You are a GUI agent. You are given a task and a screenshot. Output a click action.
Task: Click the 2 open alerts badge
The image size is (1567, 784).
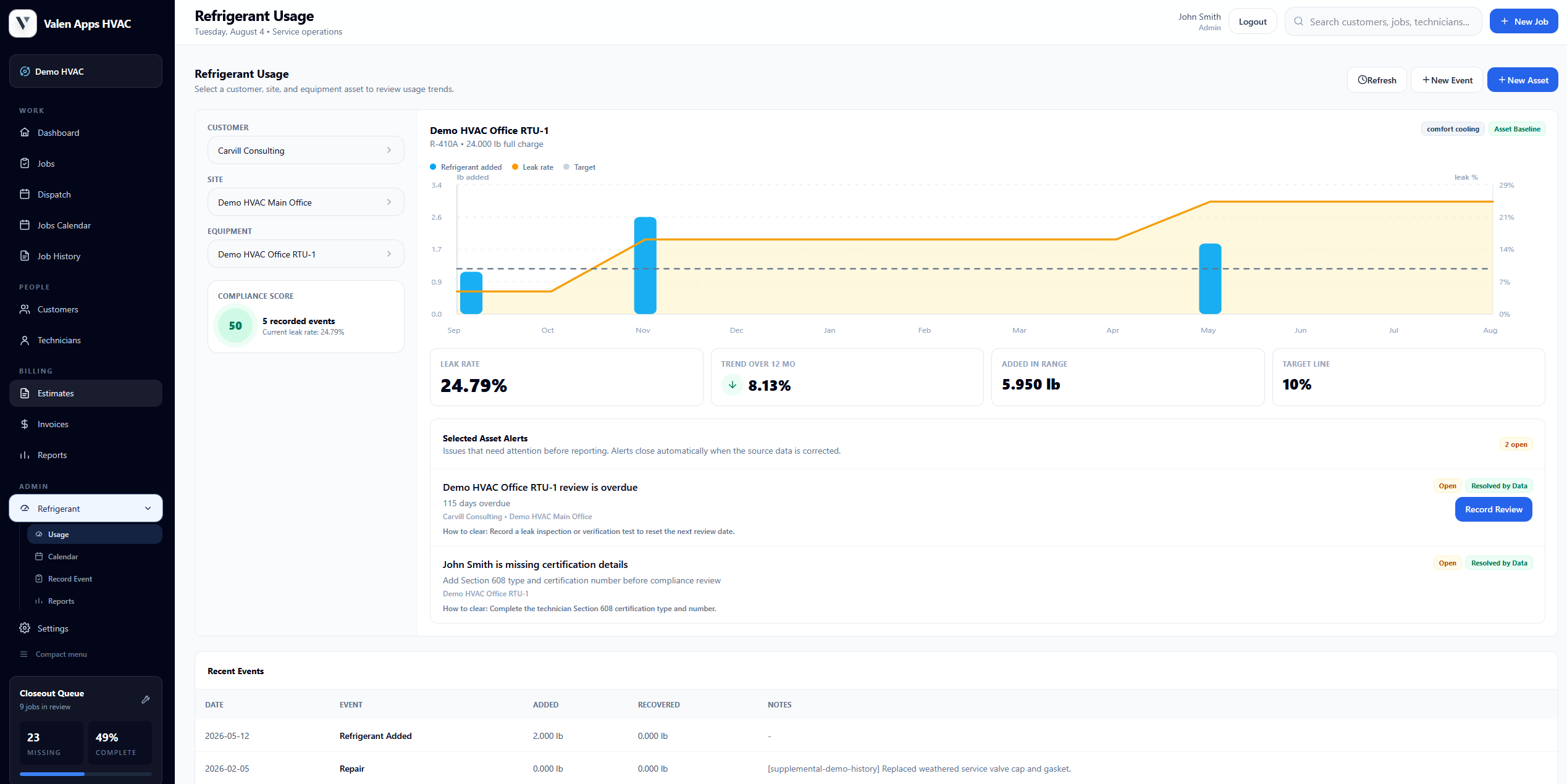pyautogui.click(x=1516, y=444)
